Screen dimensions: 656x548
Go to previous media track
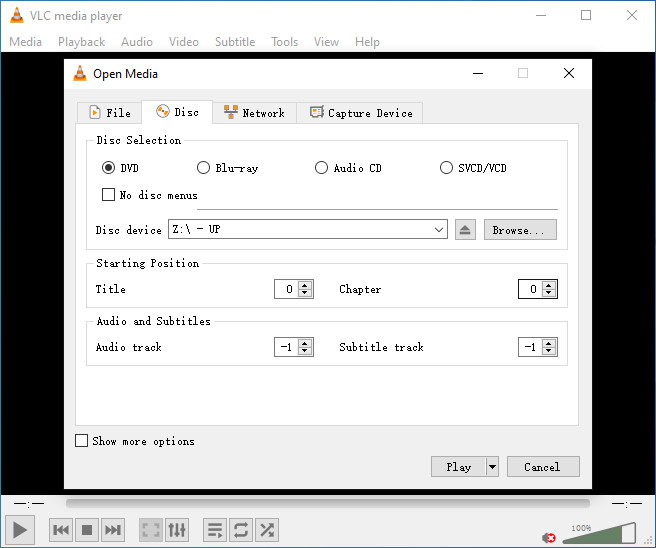coord(61,530)
